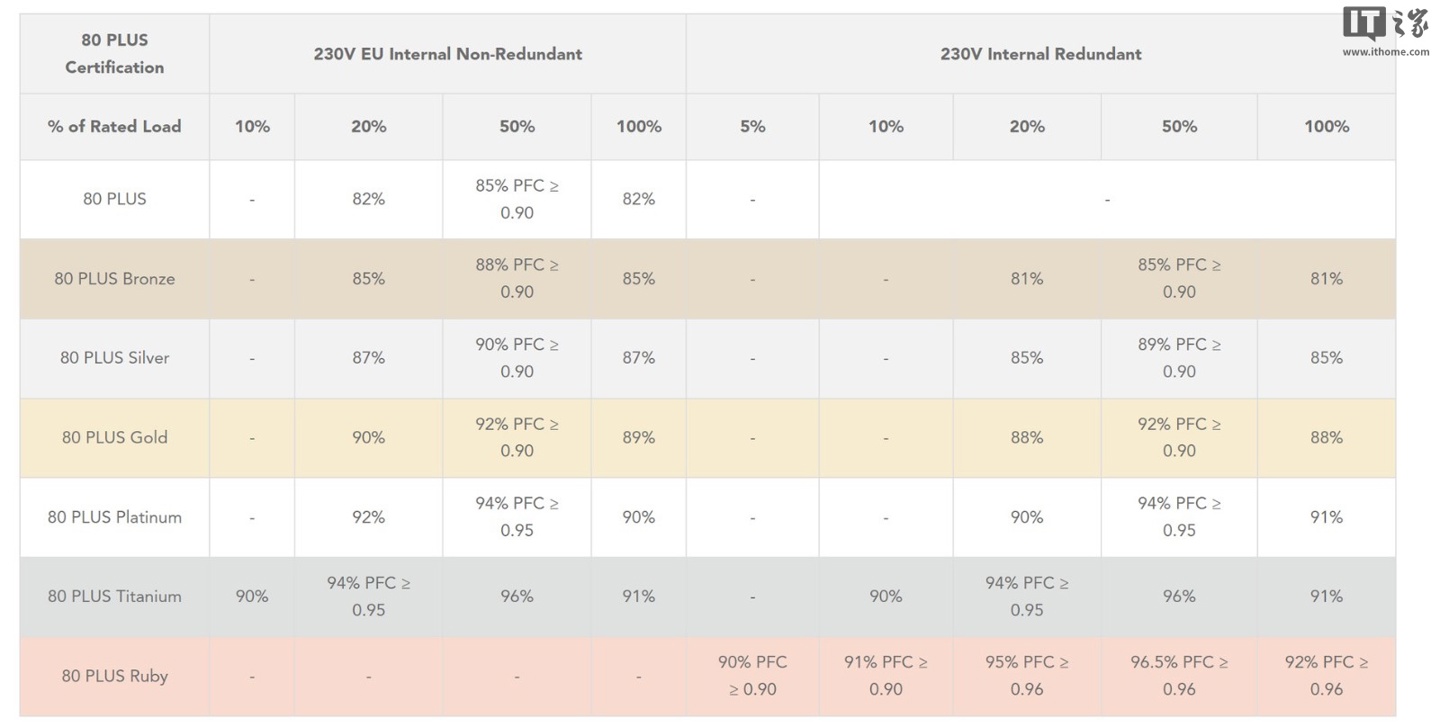
Task: Select the 80 PLUS Platinum row label
Action: 115,517
